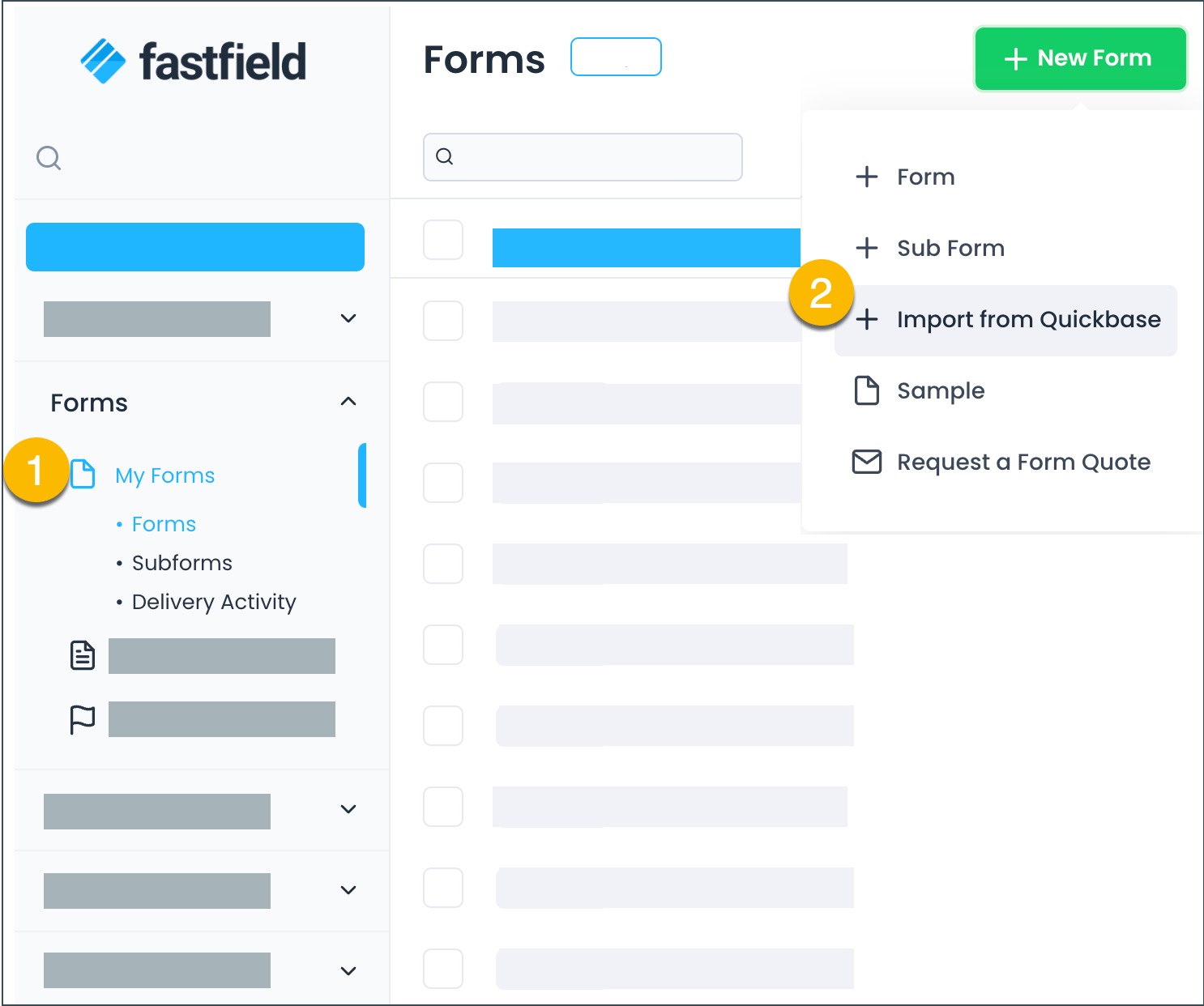Viewport: 1204px width, 1006px height.
Task: Select Request a Form Quote from the menu
Action: click(1023, 462)
